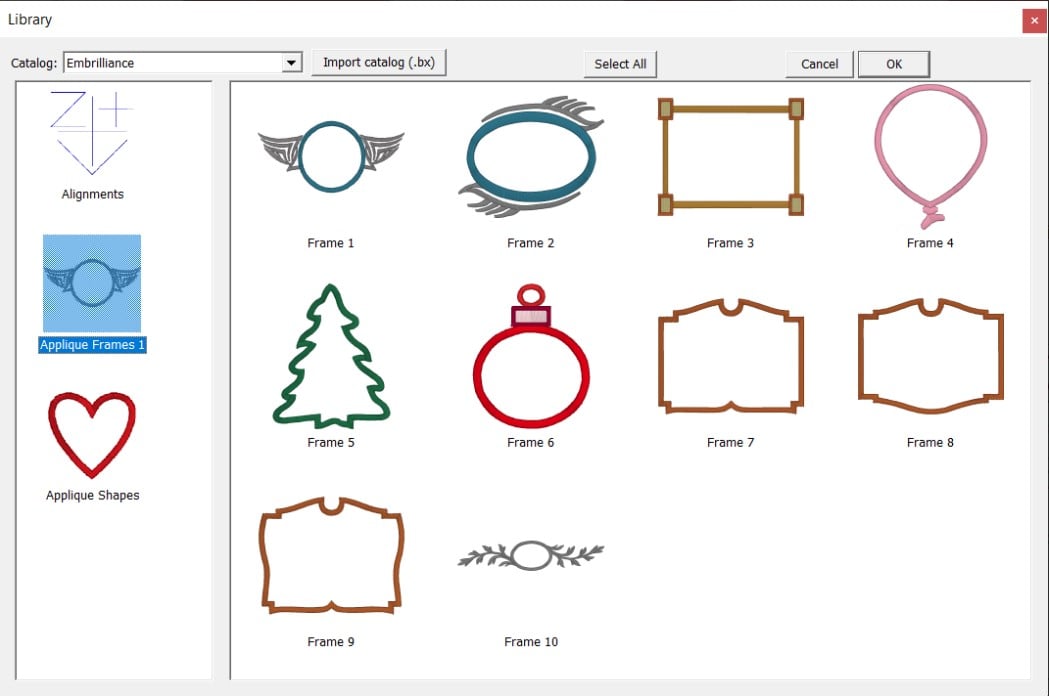This screenshot has height=696, width=1049.
Task: Open the Applique Shapes heart category
Action: [x=92, y=435]
